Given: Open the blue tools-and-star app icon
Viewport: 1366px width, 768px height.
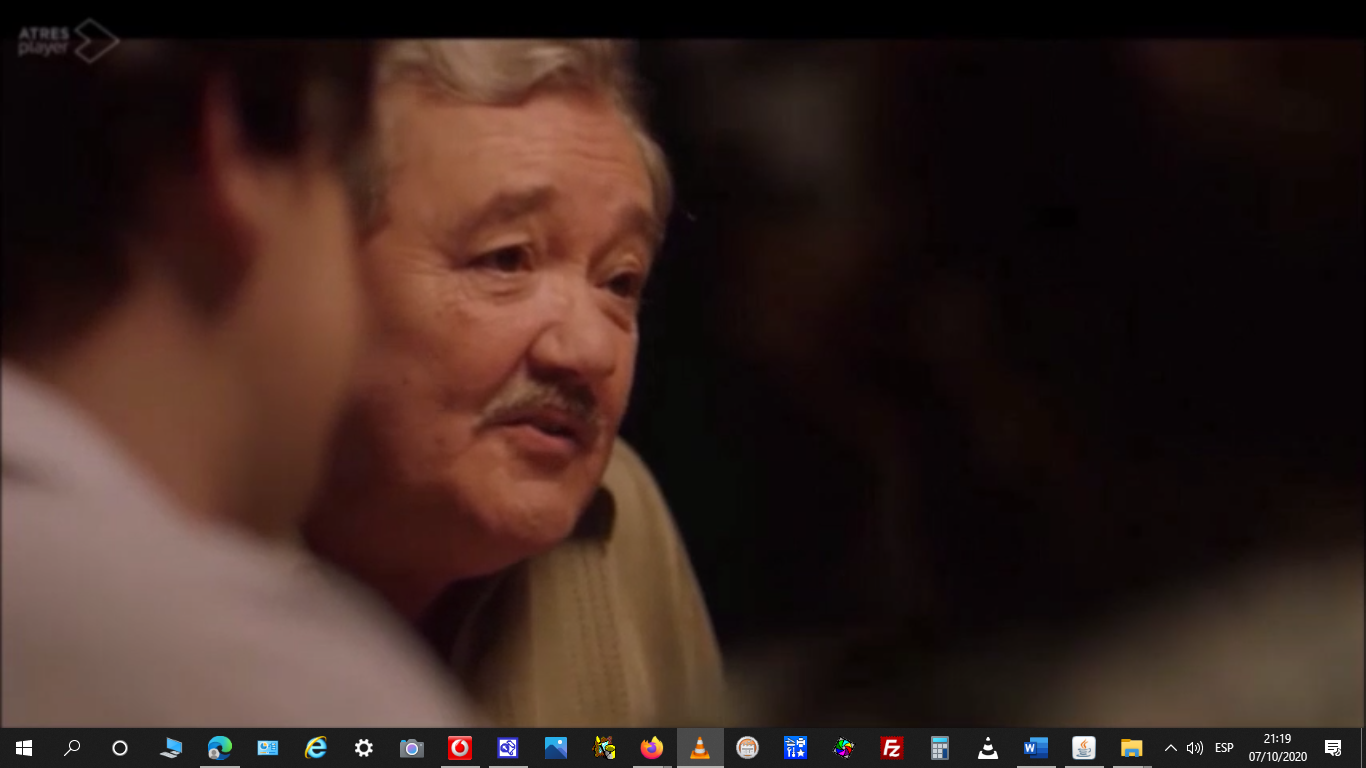Looking at the screenshot, I should [796, 748].
